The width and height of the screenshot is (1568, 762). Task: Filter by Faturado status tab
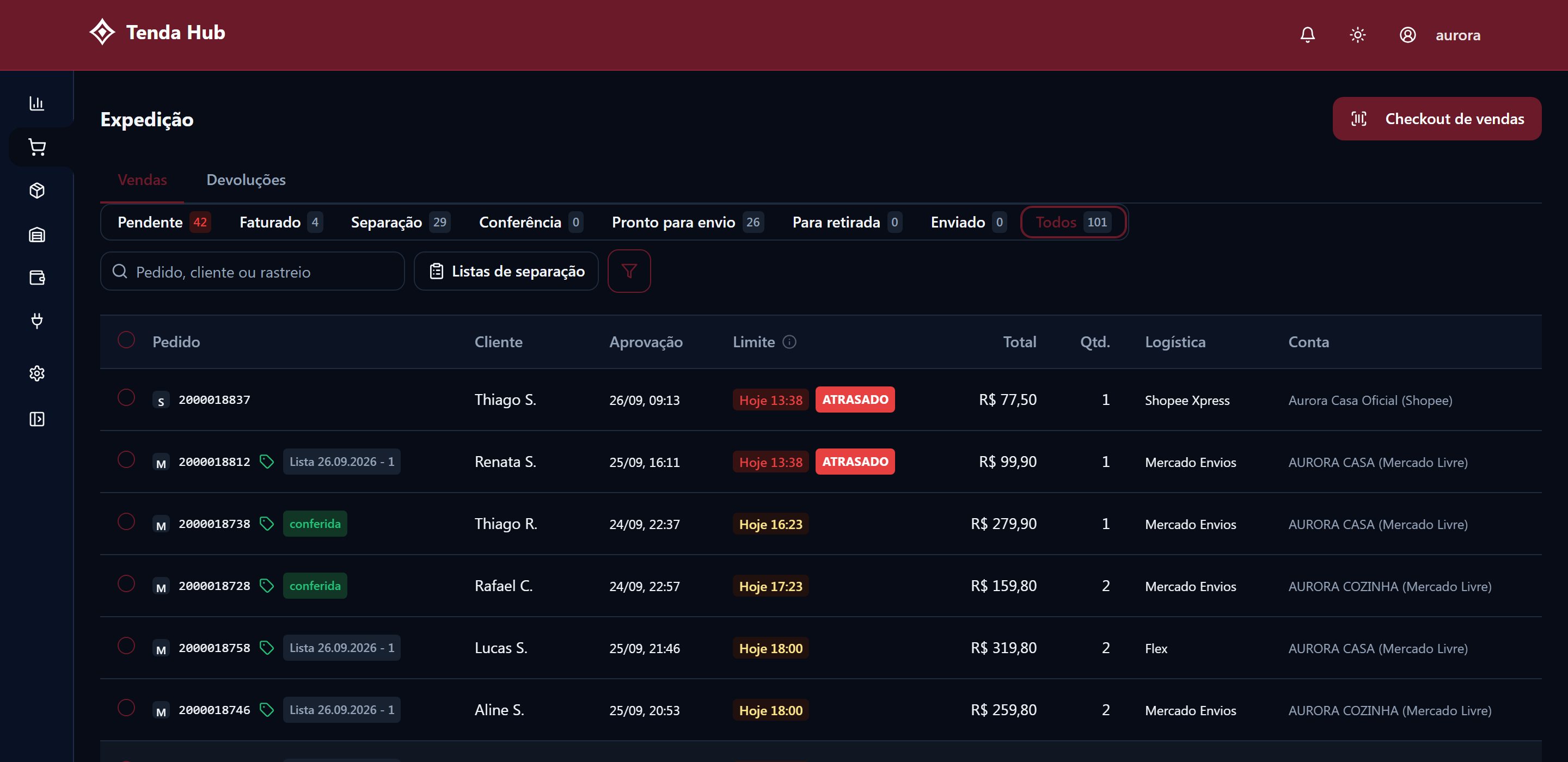pos(280,222)
